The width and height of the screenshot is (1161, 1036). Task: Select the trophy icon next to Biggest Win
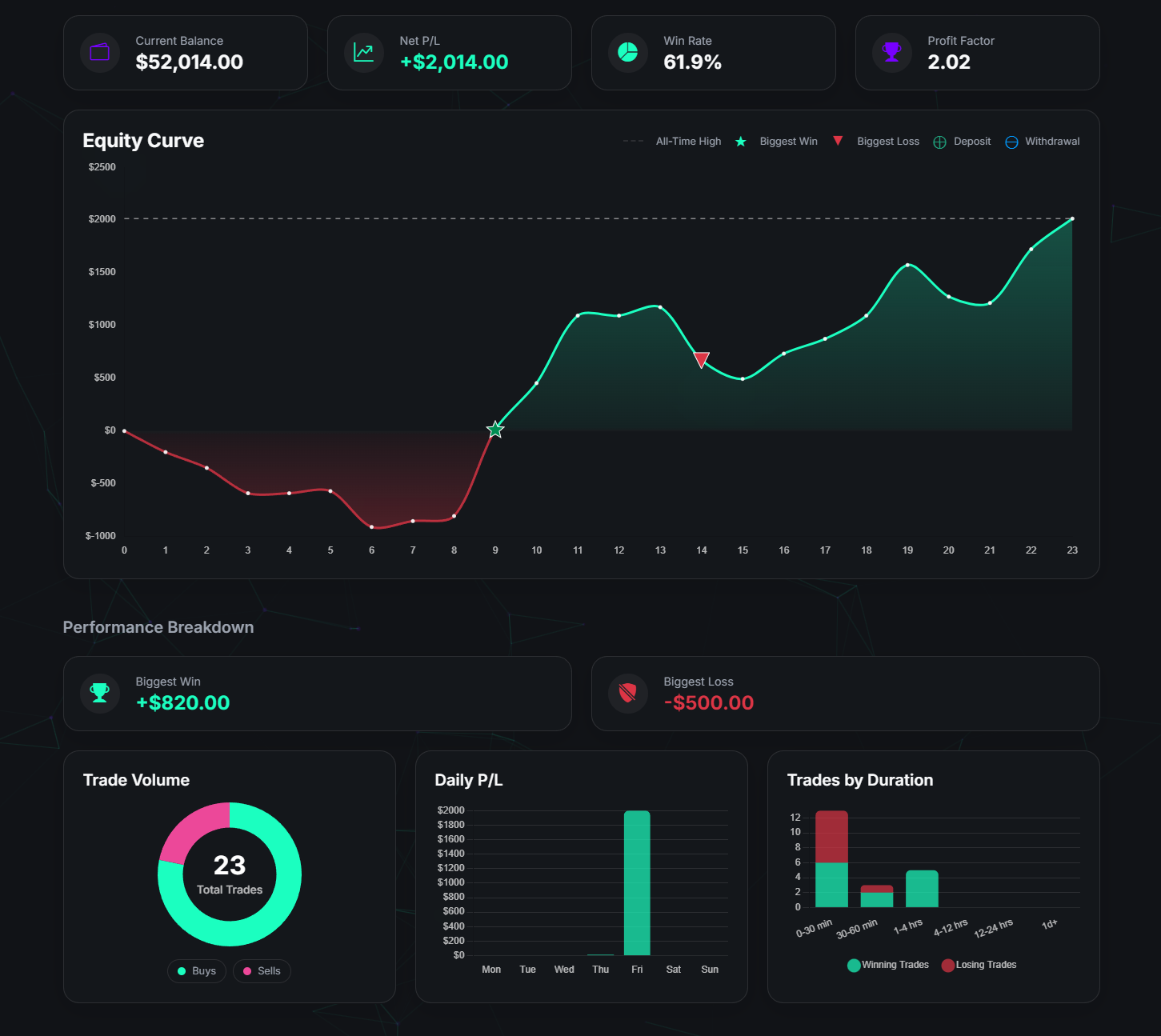(99, 694)
